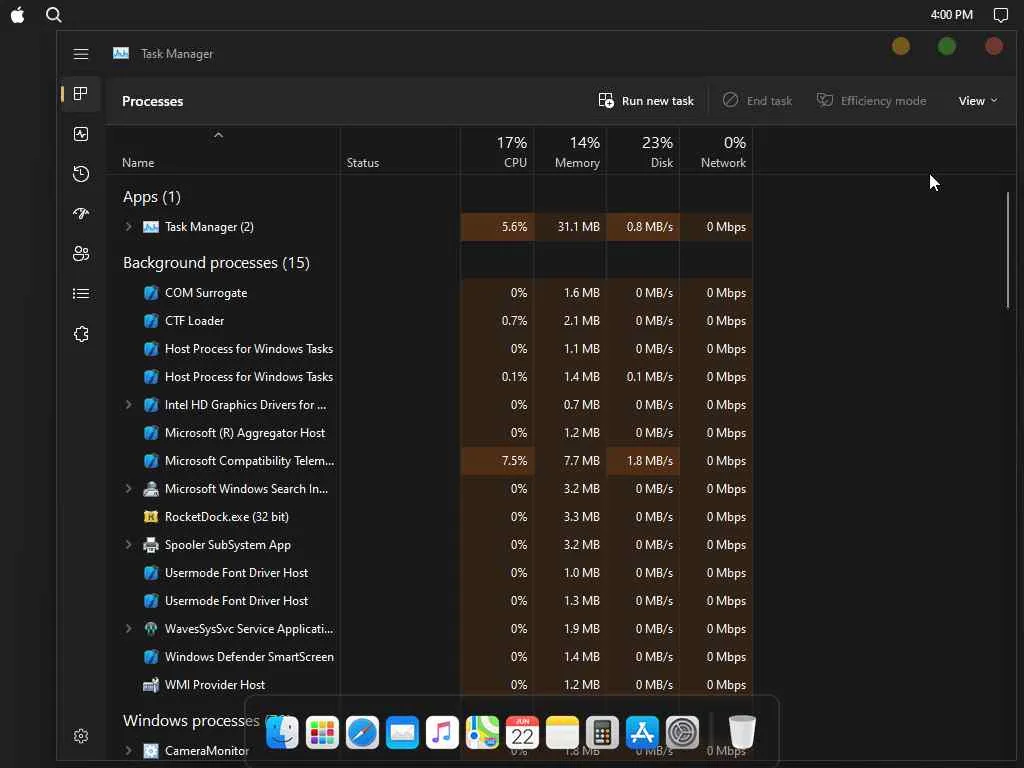Expand Microsoft Windows Search Indexer row
Viewport: 1024px width, 768px height.
pyautogui.click(x=129, y=488)
